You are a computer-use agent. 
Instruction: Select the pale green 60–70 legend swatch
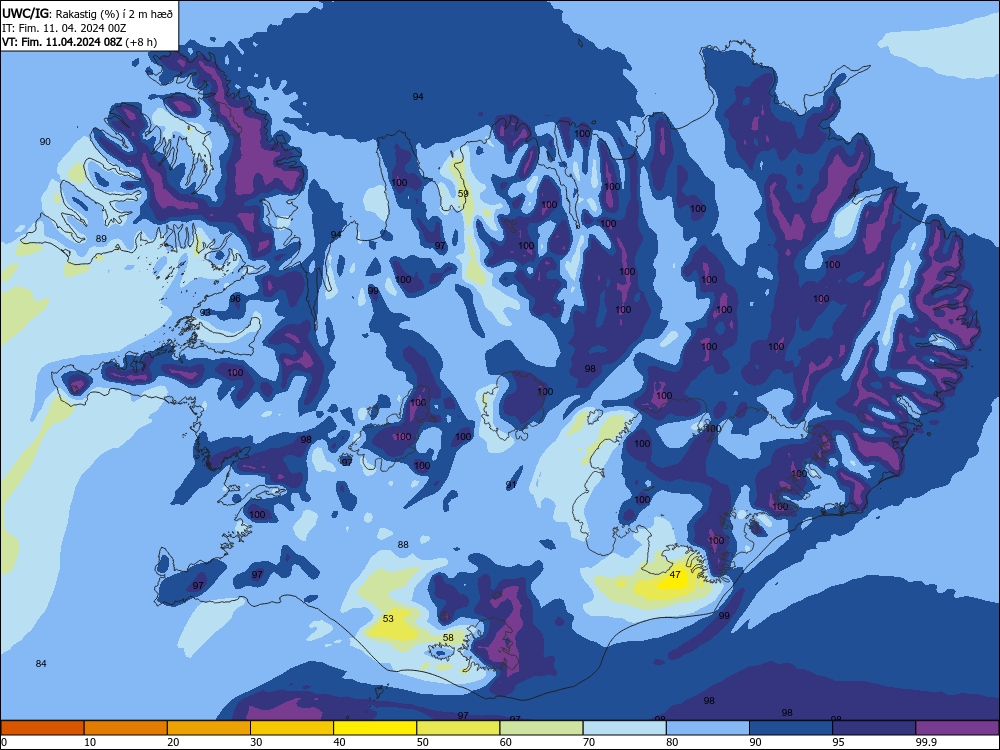click(x=541, y=728)
